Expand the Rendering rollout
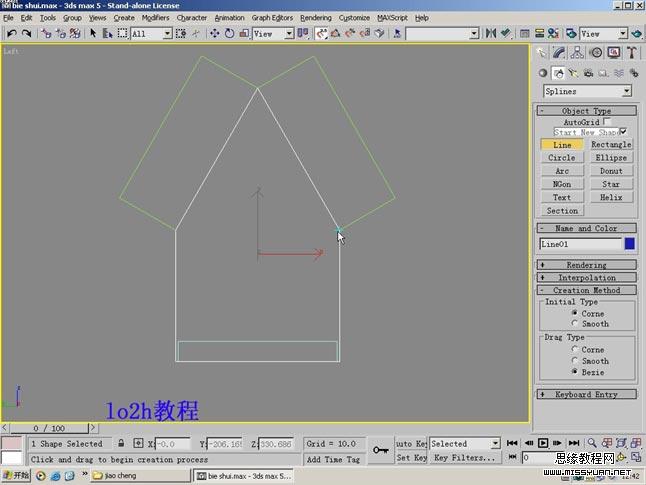This screenshot has height=485, width=646. (587, 265)
